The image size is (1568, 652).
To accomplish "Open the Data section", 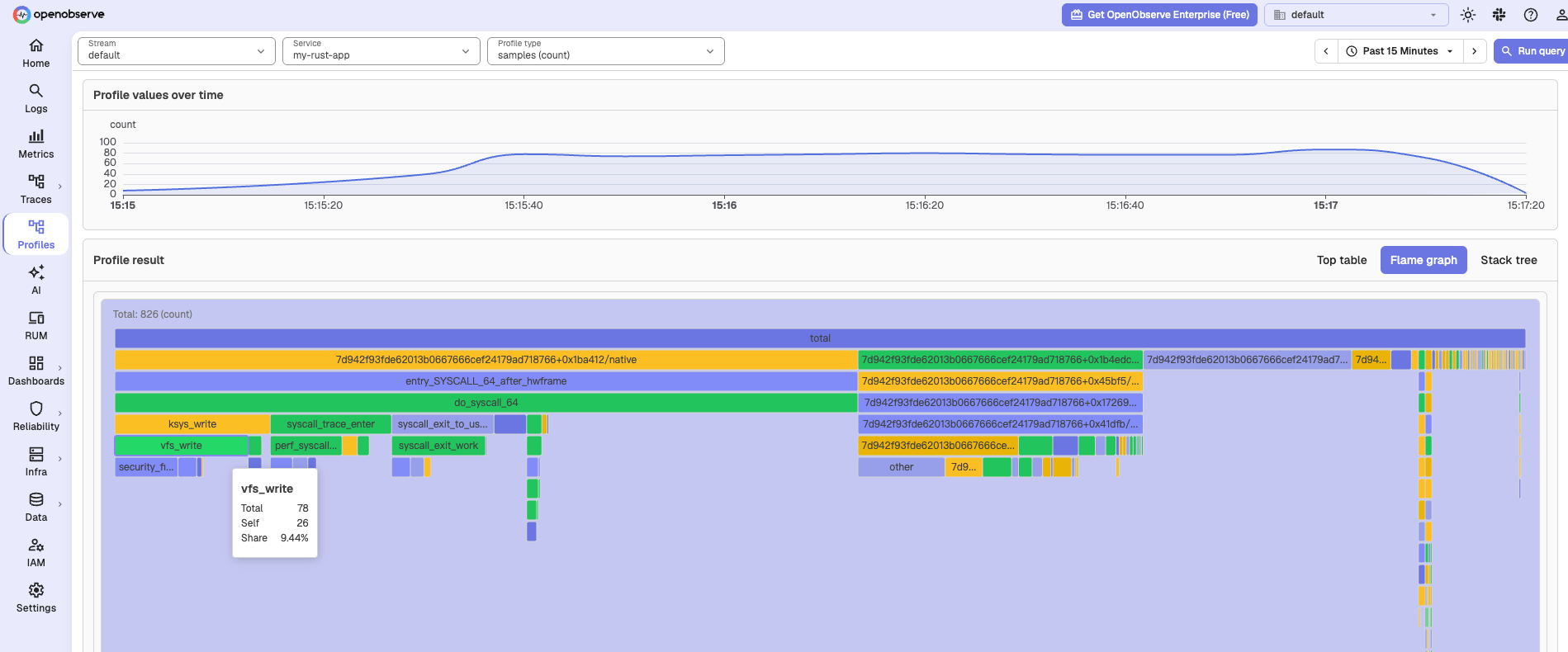I will pyautogui.click(x=36, y=508).
